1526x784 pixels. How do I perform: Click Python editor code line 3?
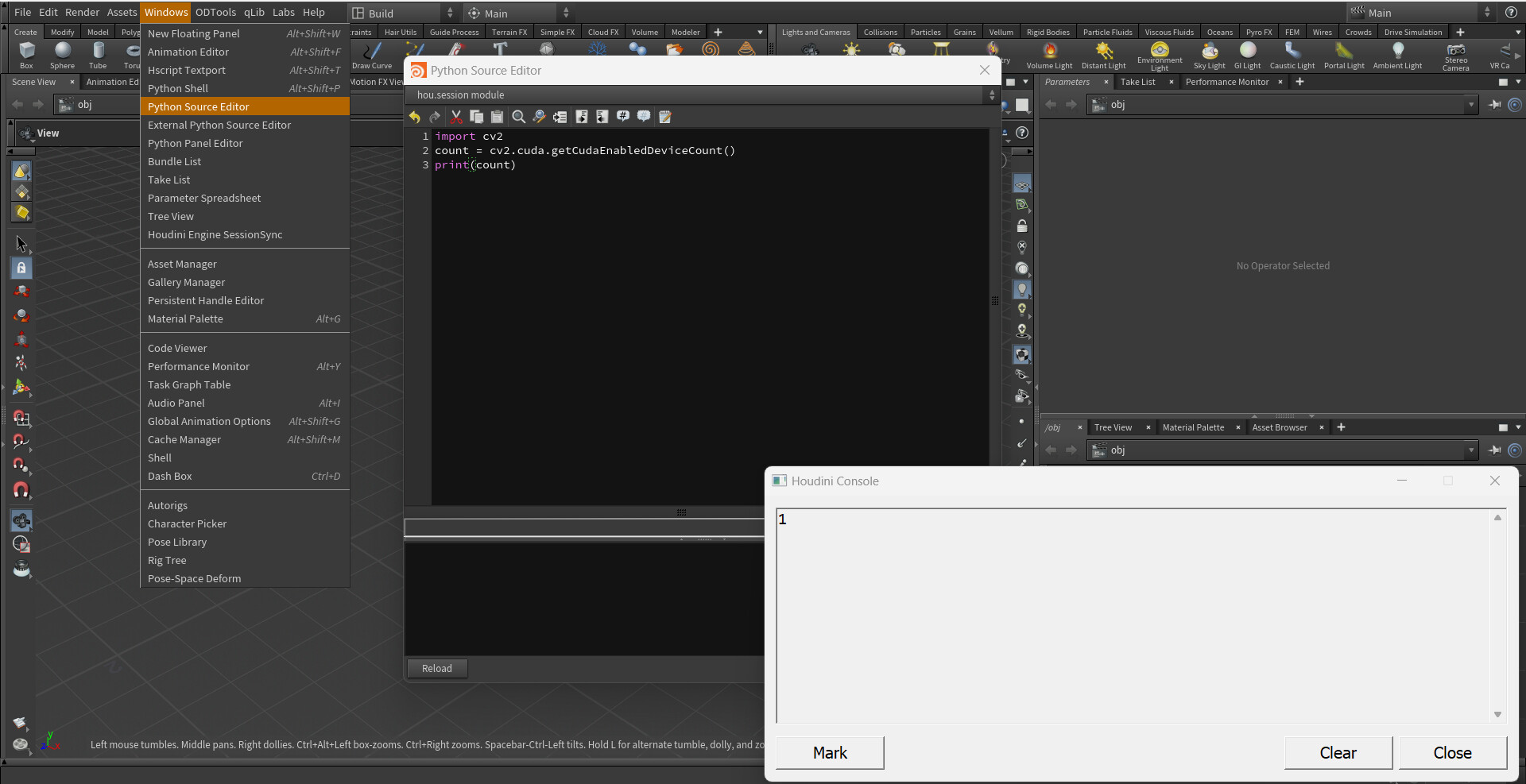[475, 165]
